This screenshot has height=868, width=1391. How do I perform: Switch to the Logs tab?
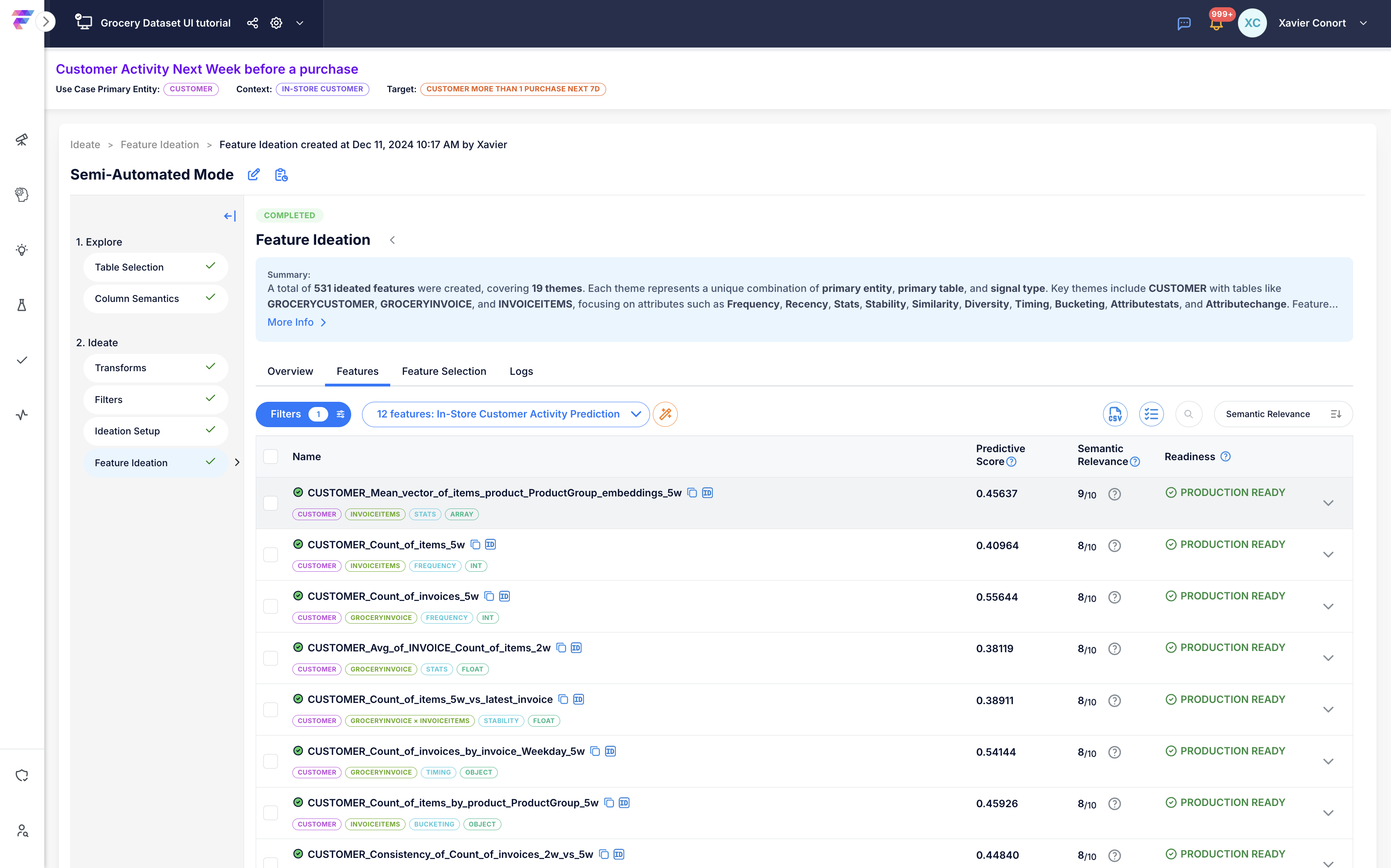click(521, 372)
